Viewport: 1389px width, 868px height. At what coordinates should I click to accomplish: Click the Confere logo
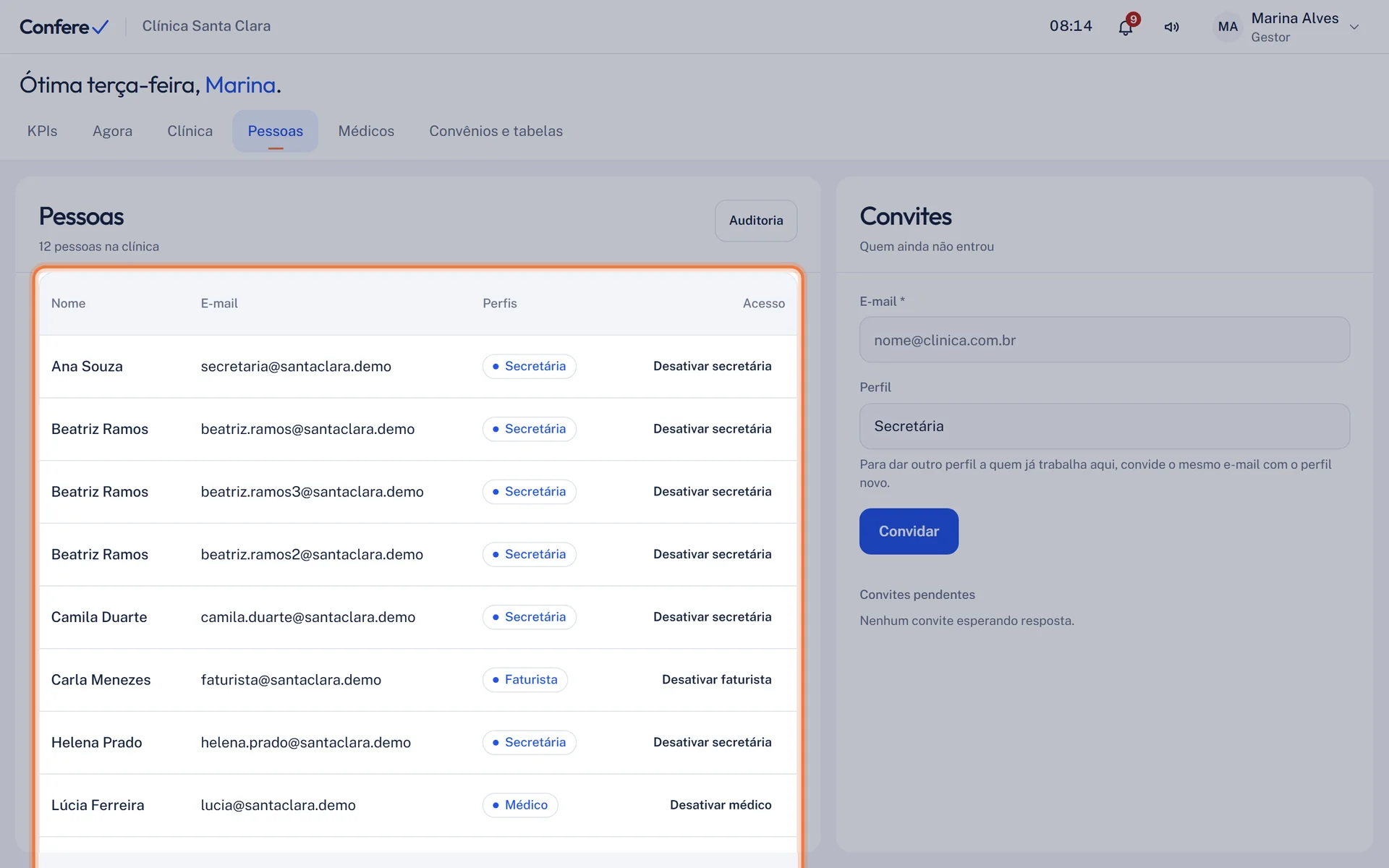click(64, 27)
